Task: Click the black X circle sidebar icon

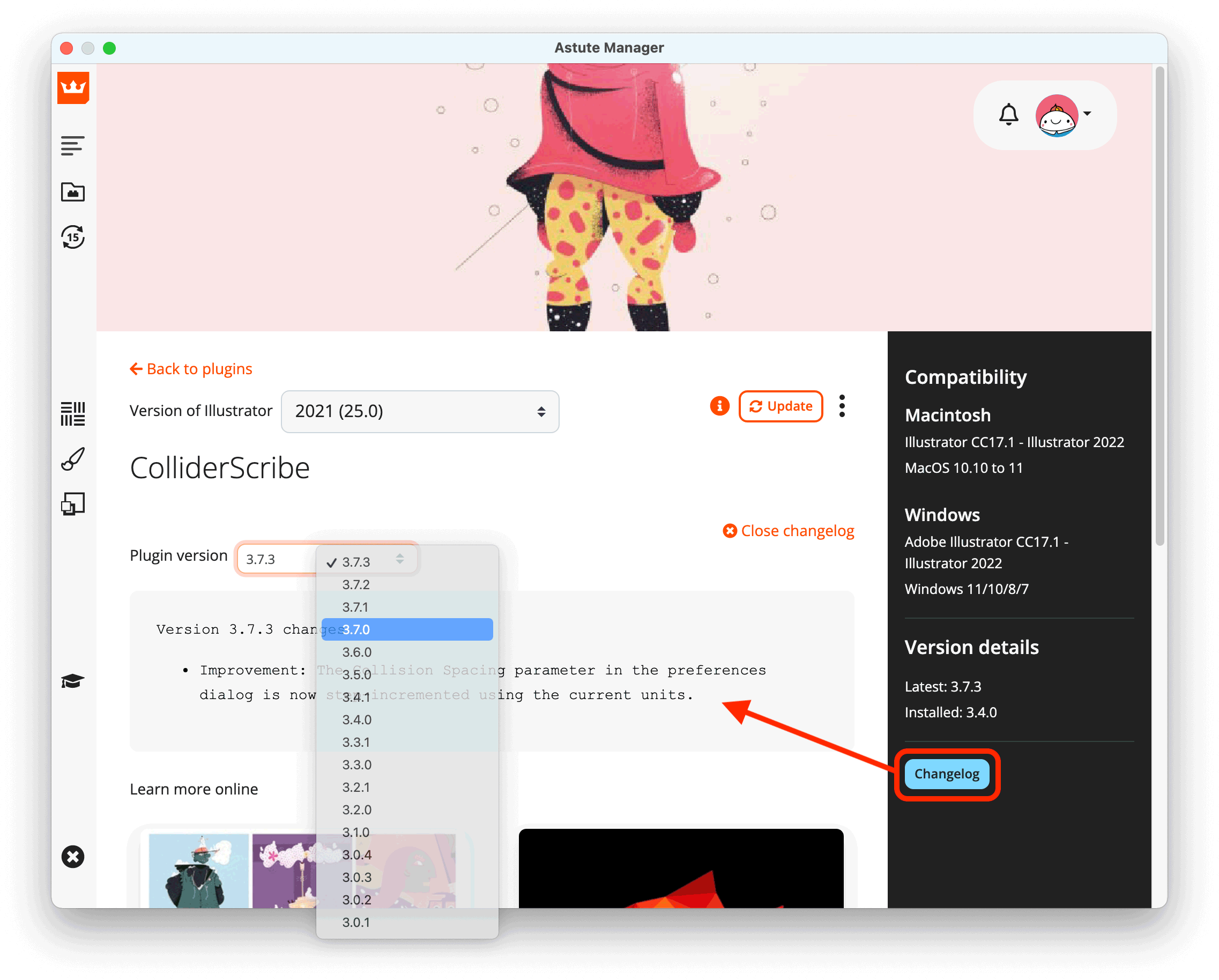Action: pyautogui.click(x=72, y=857)
